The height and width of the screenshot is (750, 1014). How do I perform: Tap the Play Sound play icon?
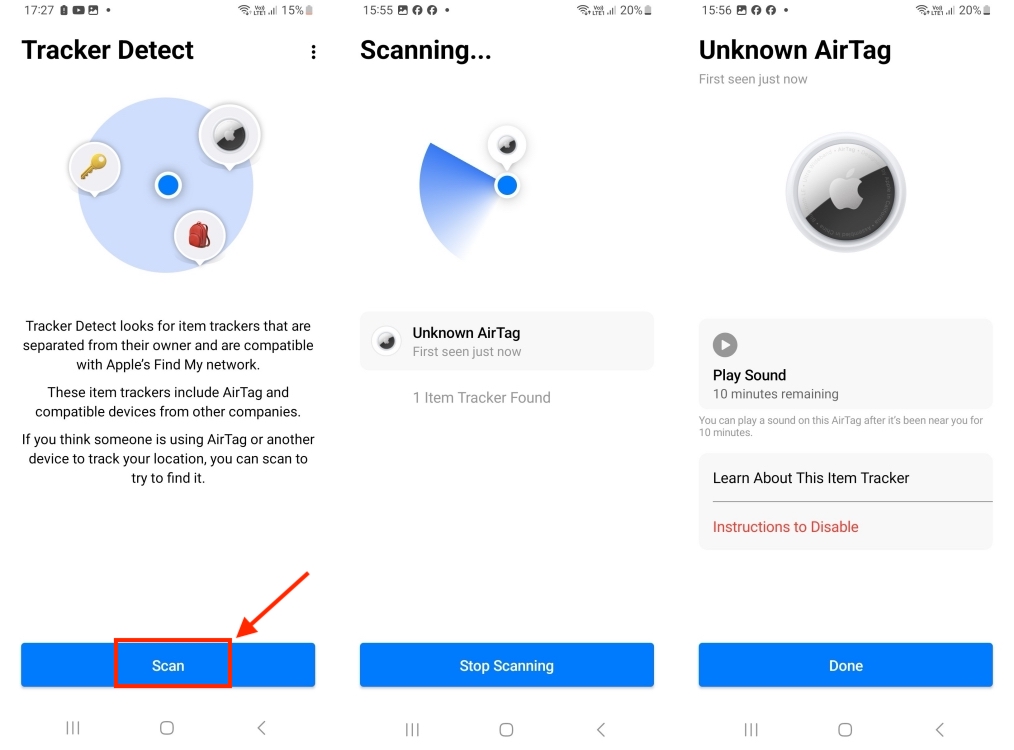[724, 344]
